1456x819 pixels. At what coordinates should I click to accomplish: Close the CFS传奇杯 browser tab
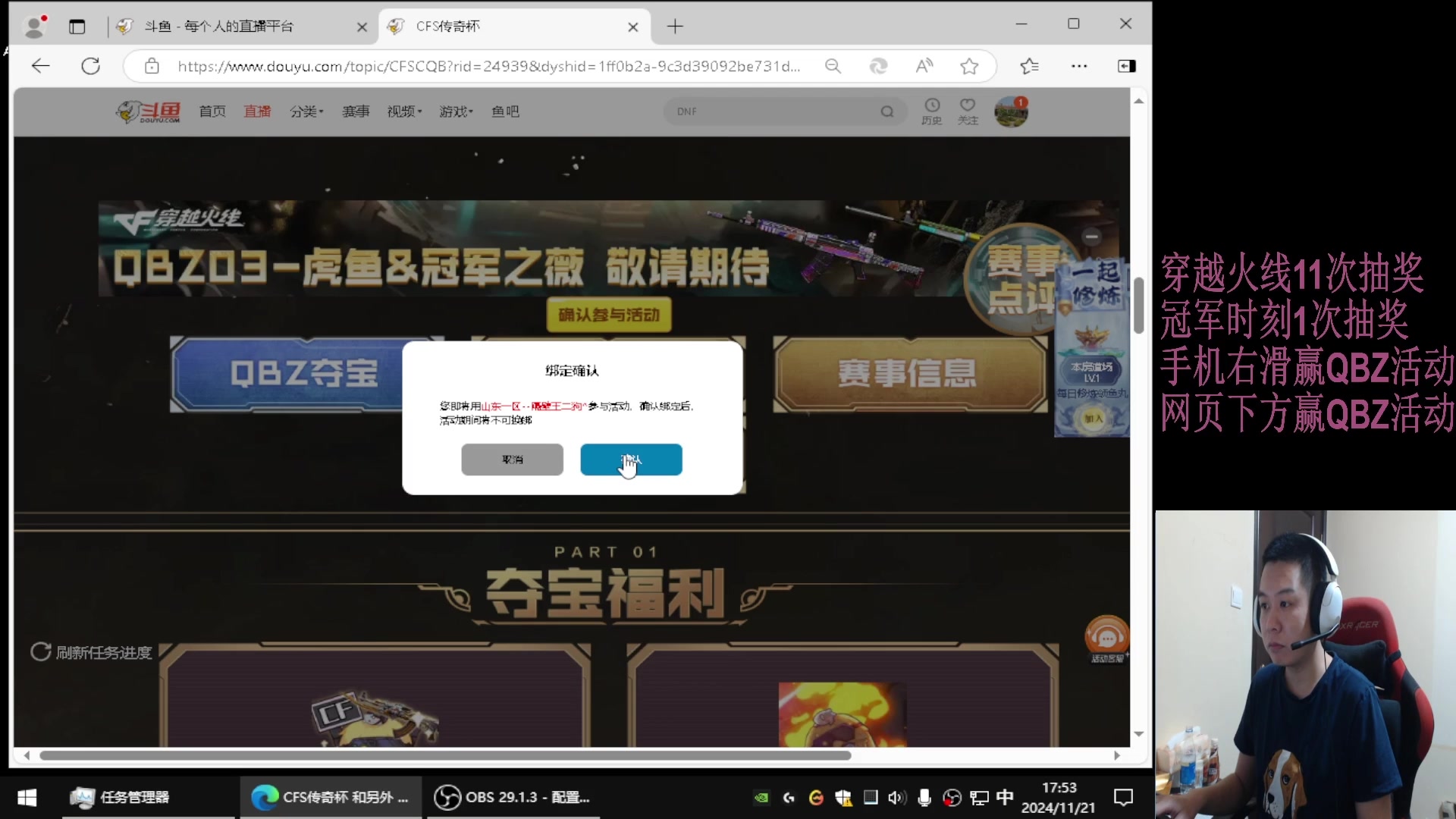pos(633,27)
